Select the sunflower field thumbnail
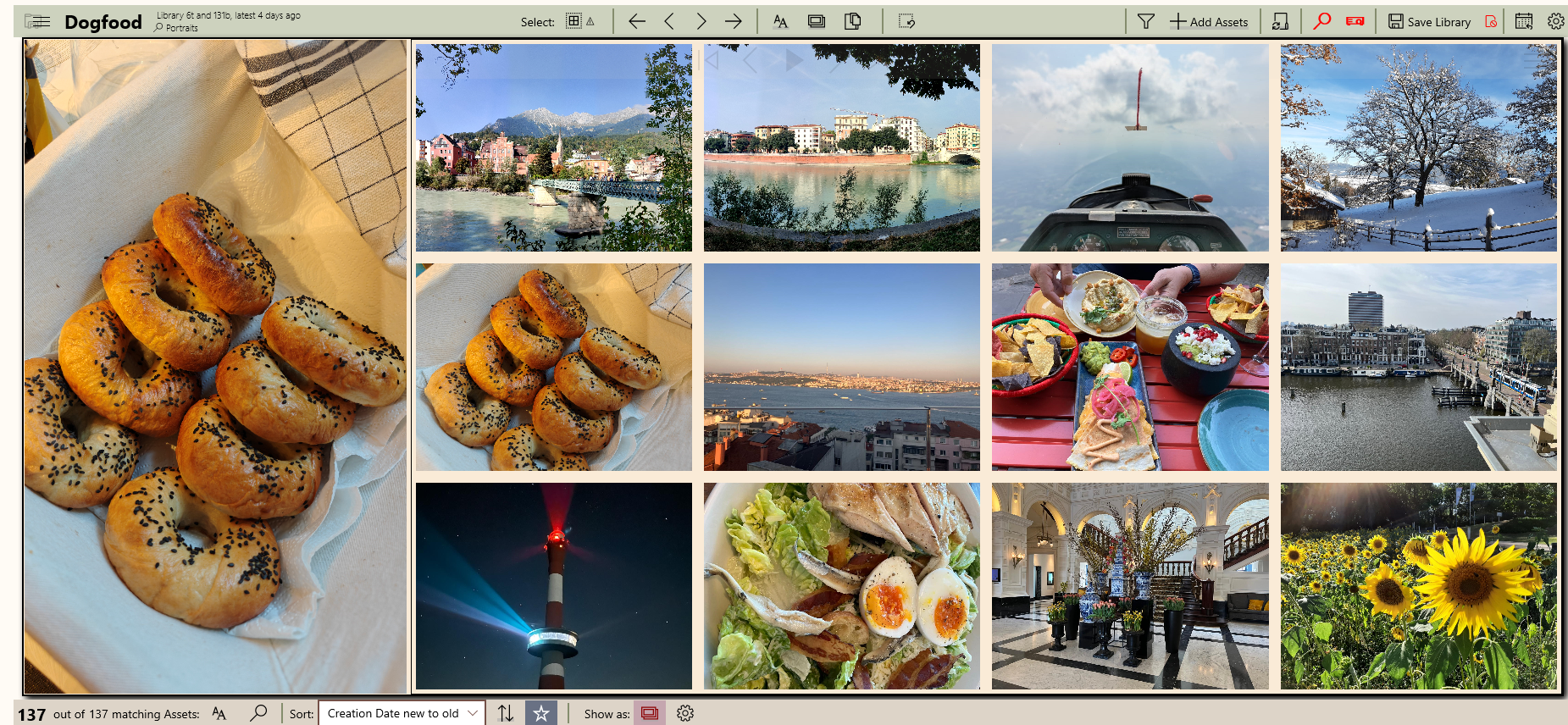 pyautogui.click(x=1418, y=586)
